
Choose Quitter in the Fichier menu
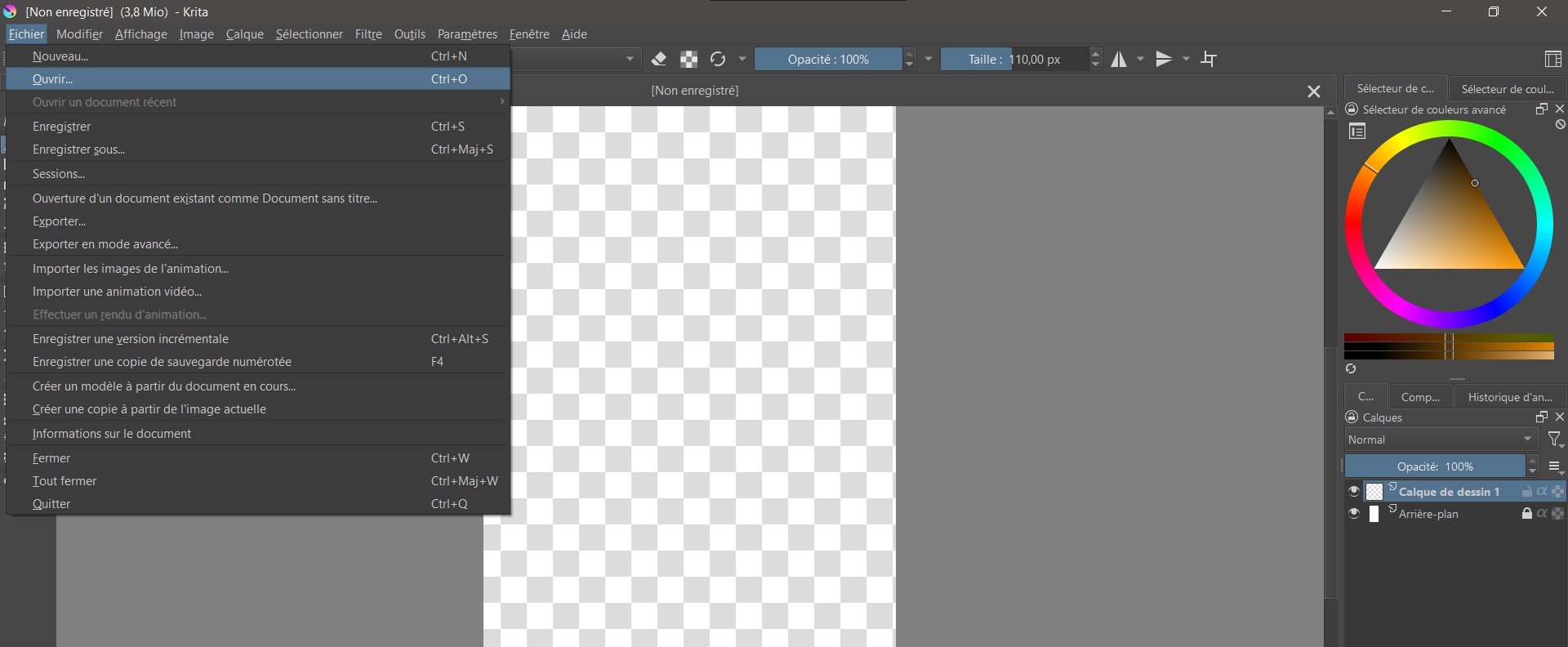pyautogui.click(x=258, y=504)
